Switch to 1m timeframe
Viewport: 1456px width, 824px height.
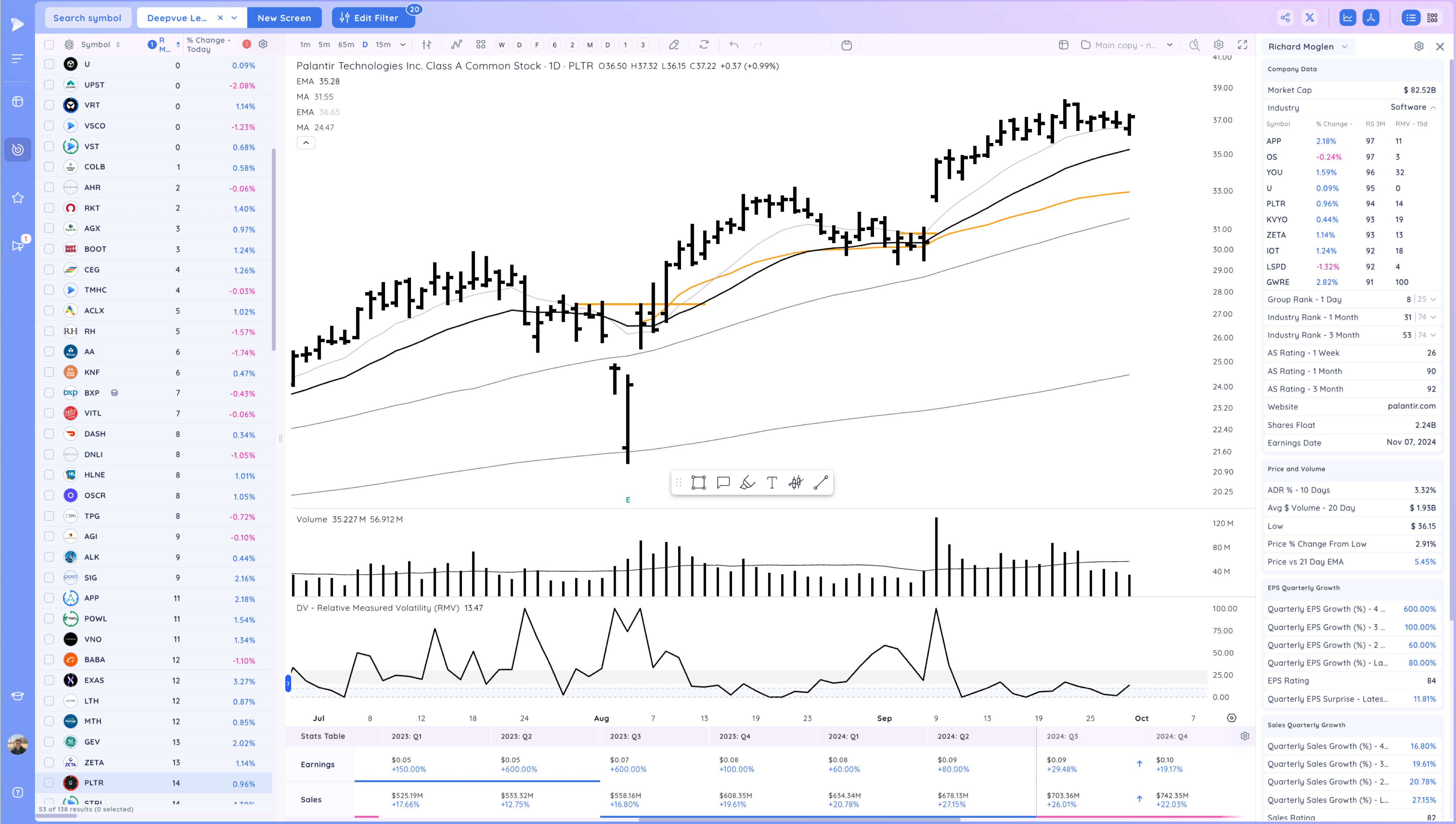tap(305, 45)
